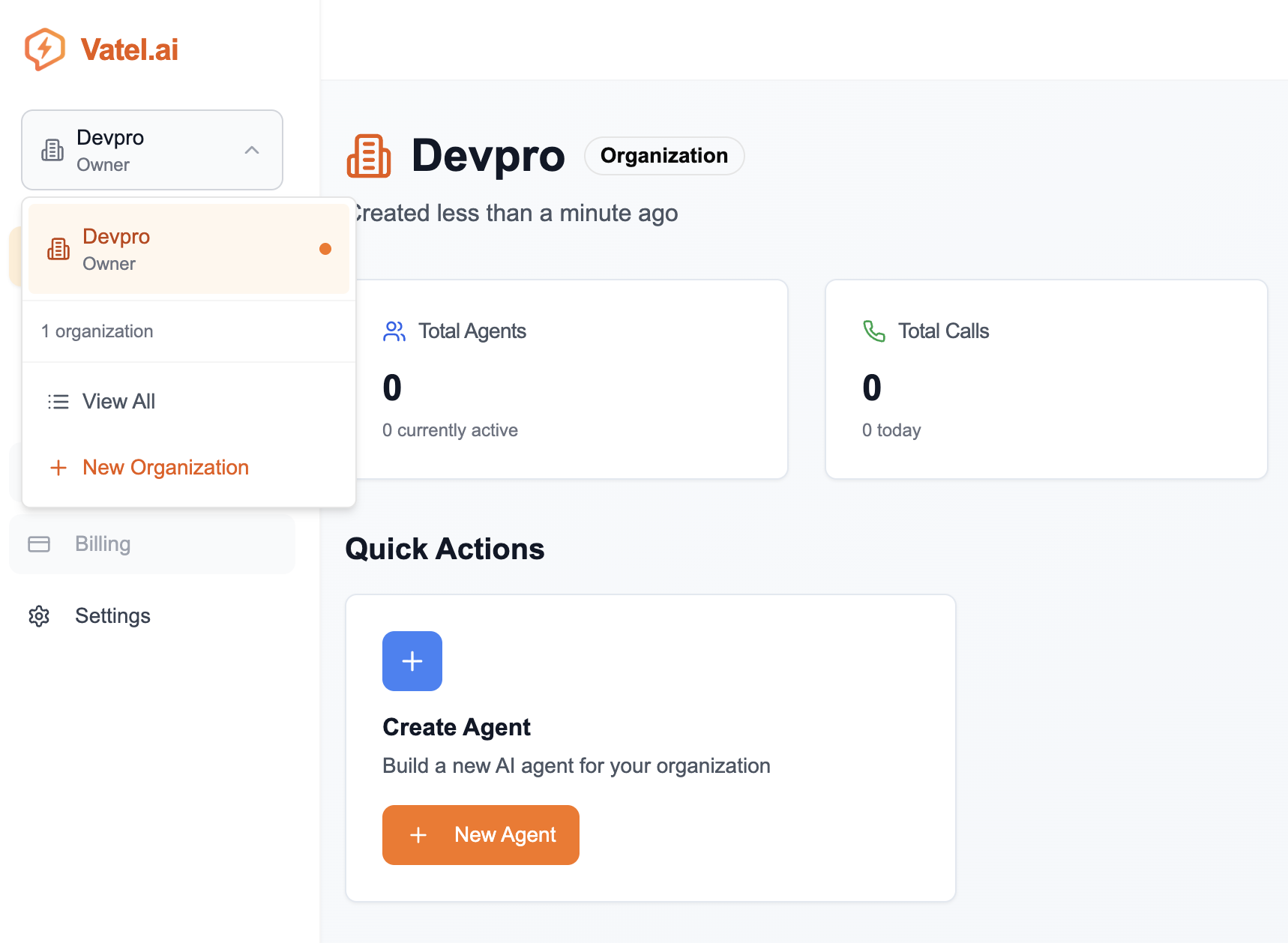Select Billing from the sidebar
The height and width of the screenshot is (943, 1288).
point(102,543)
